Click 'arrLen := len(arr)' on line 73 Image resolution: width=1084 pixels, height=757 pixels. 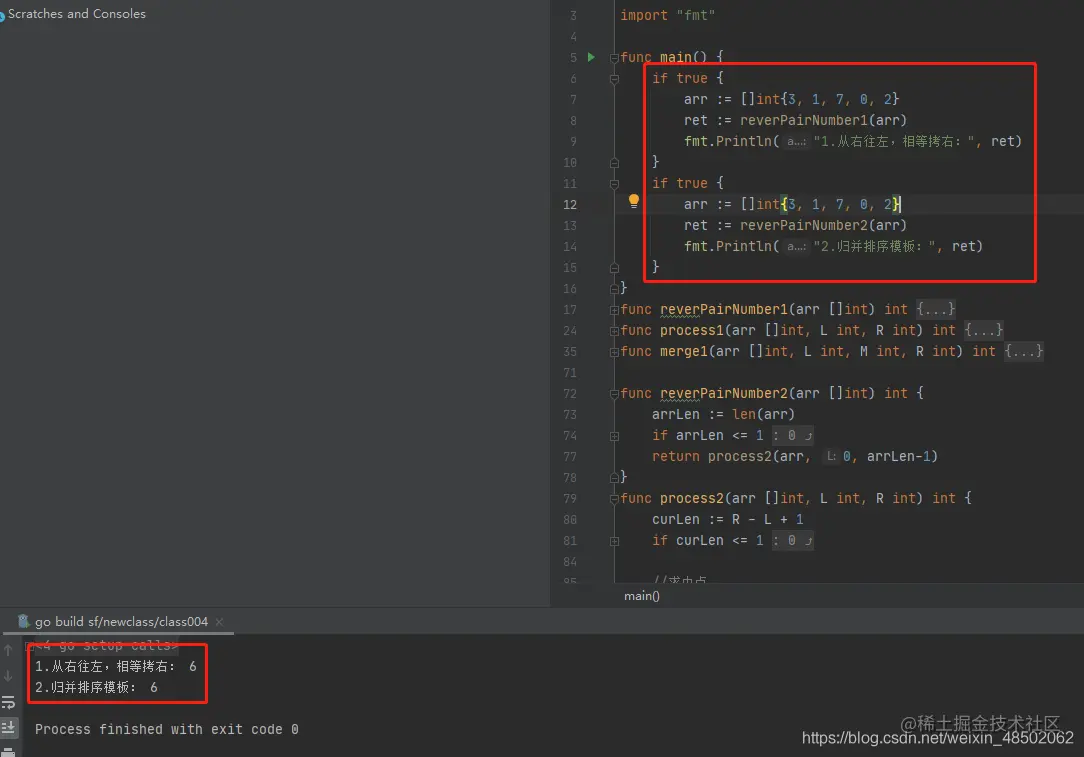[723, 414]
